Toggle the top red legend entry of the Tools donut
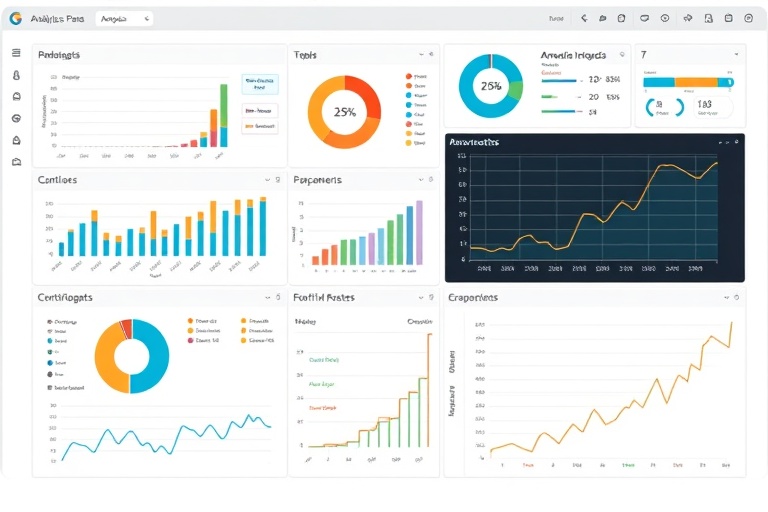 409,76
